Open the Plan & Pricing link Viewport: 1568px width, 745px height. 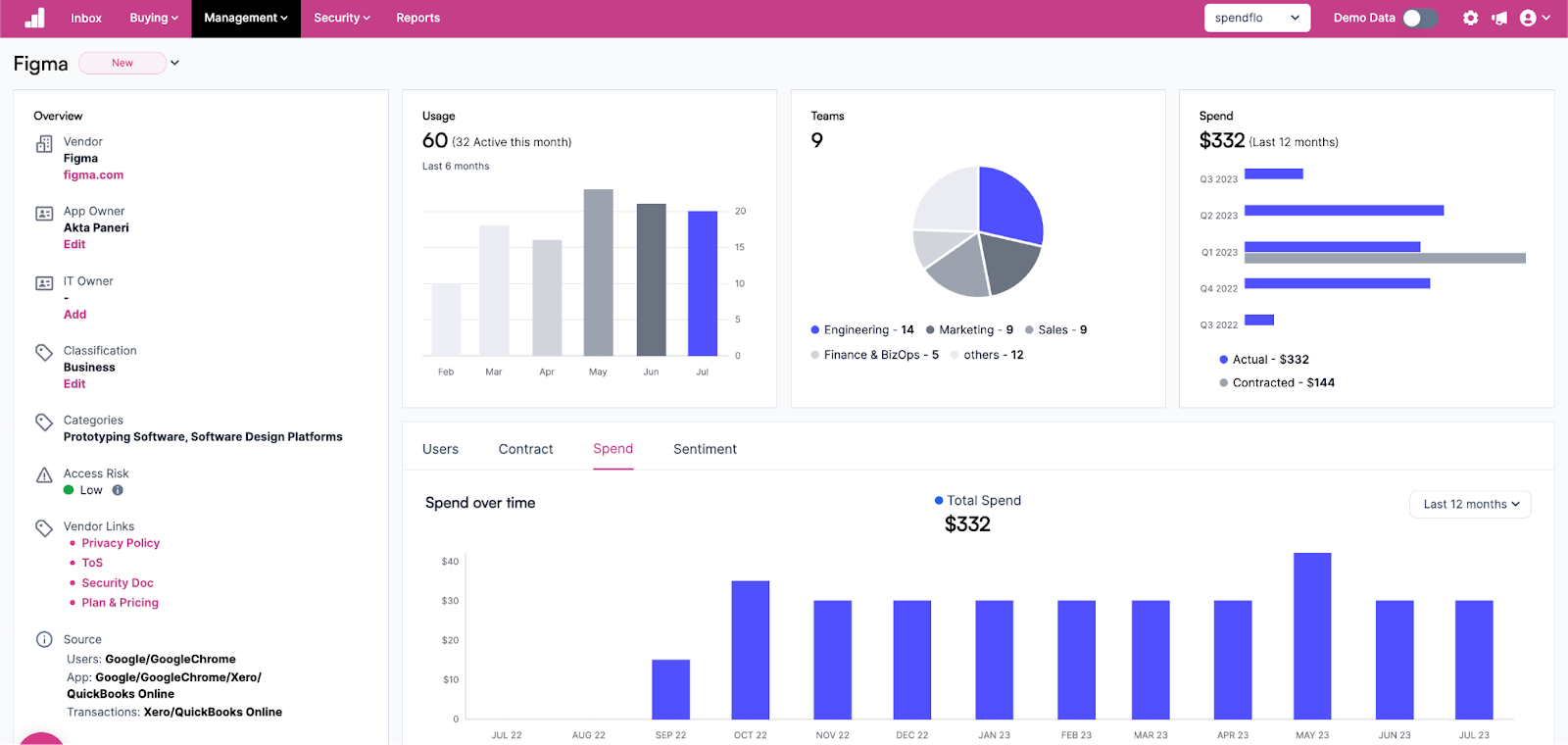pos(120,603)
